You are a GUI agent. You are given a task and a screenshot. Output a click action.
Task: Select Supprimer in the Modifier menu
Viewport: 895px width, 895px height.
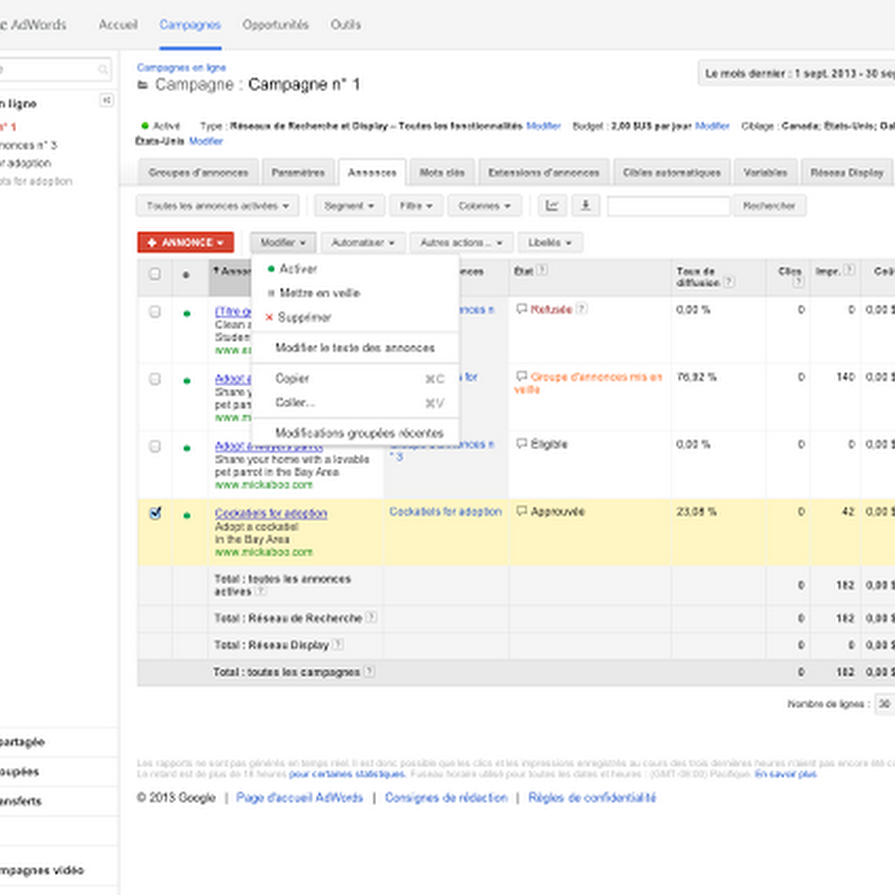[305, 317]
